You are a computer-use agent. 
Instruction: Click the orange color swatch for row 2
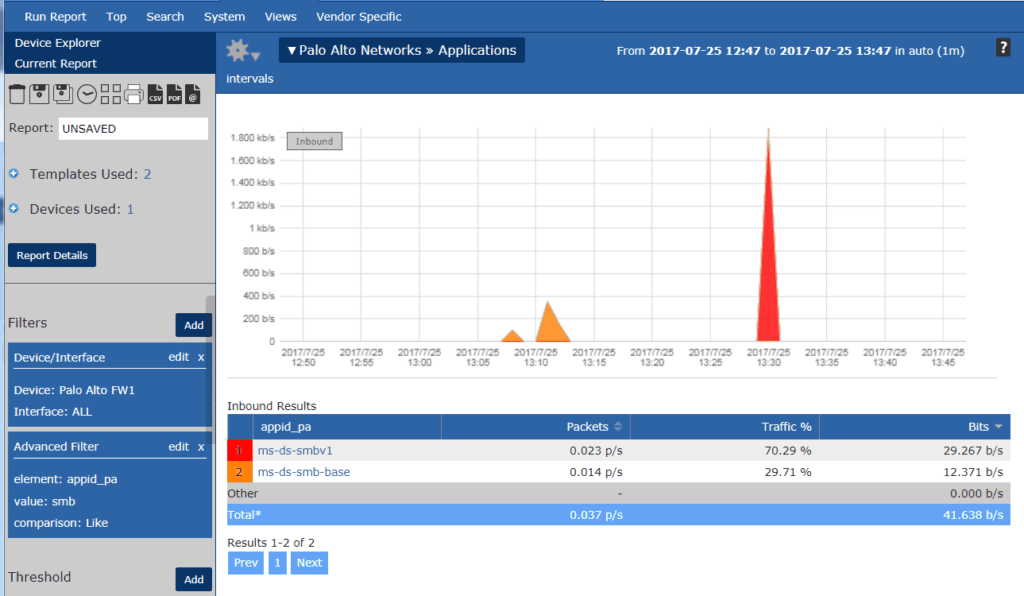coord(240,472)
